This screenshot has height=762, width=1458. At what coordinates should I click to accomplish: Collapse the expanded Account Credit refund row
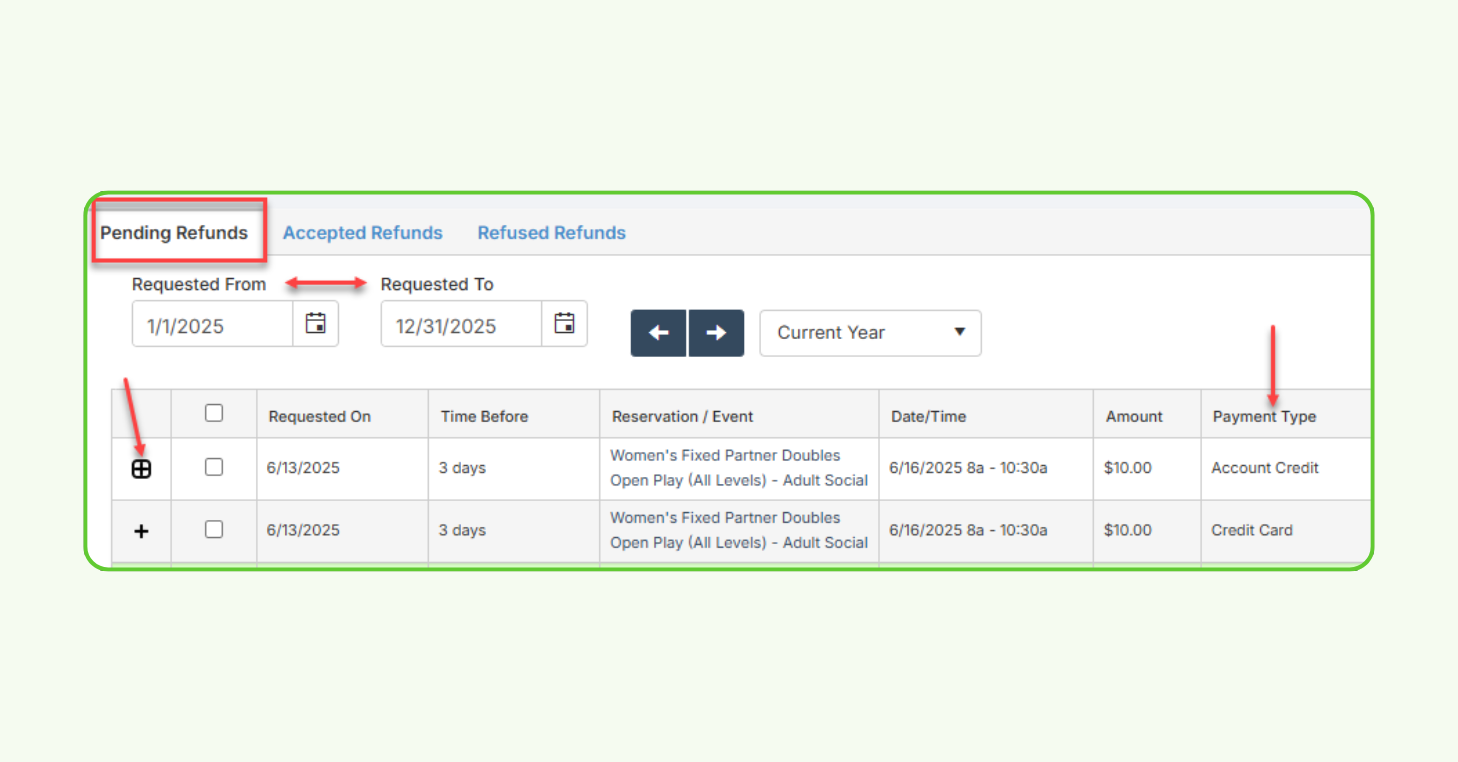[141, 468]
